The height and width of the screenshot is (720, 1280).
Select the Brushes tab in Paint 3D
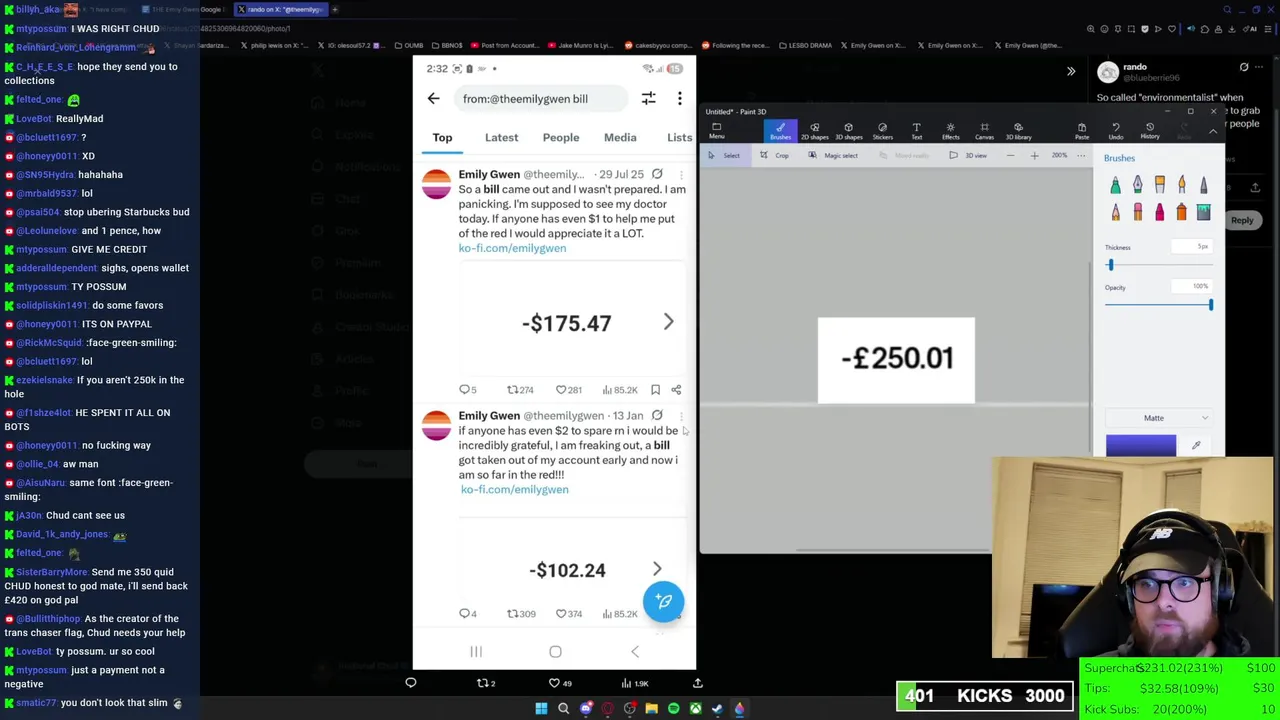pos(780,131)
